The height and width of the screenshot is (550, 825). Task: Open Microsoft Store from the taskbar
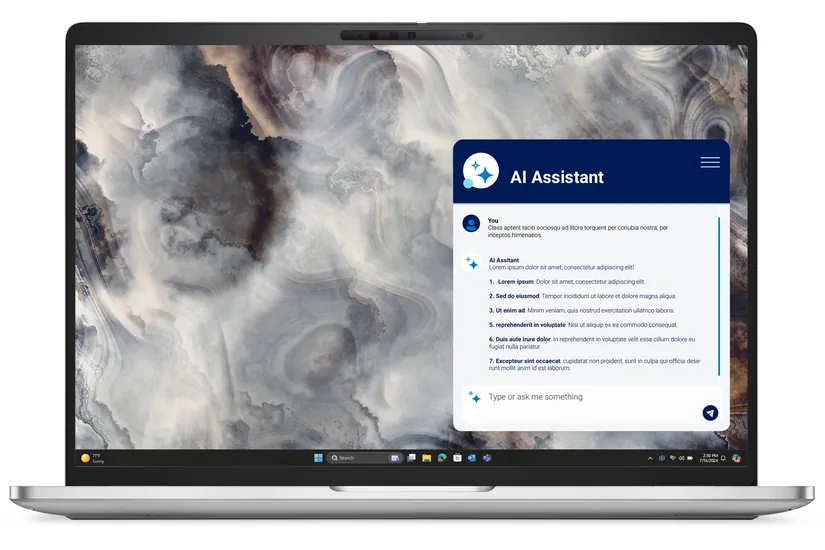click(x=457, y=458)
